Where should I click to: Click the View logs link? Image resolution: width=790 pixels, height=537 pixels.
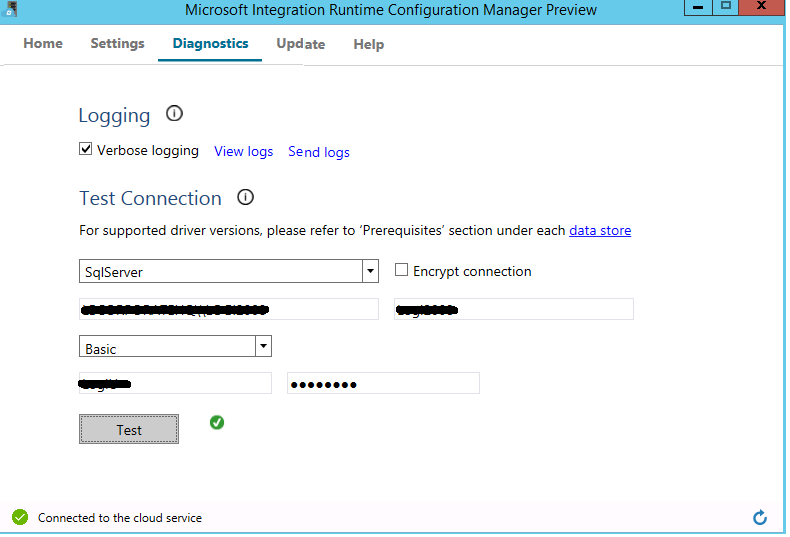point(243,151)
